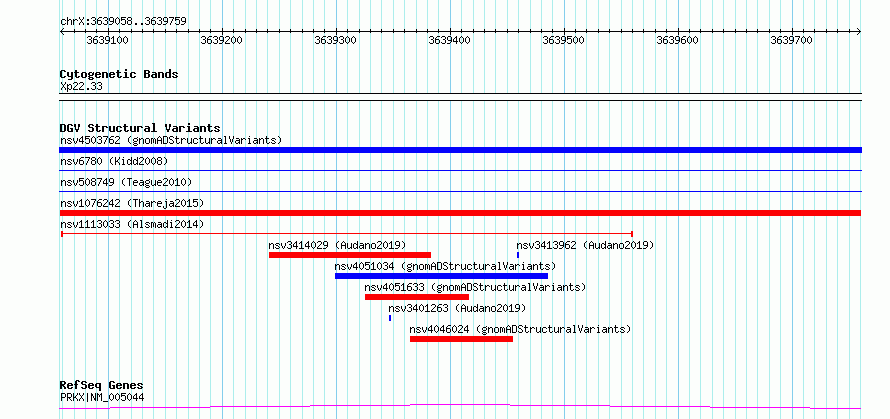The width and height of the screenshot is (890, 419).
Task: Click the thick blue bar of nsv4503762
Action: coord(460,150)
